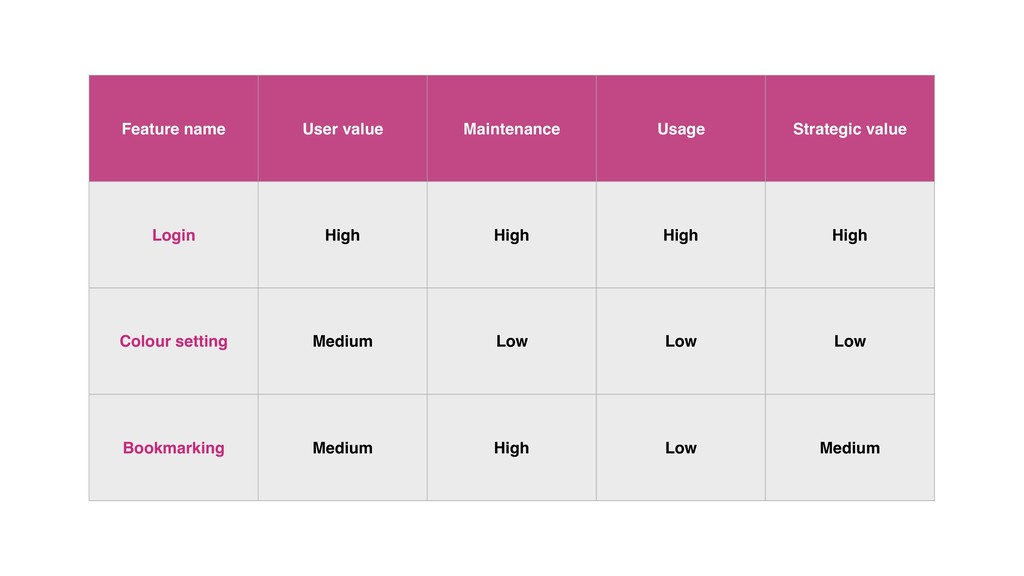1024x576 pixels.
Task: Select Bookmarking's User value Medium cell
Action: pyautogui.click(x=342, y=448)
